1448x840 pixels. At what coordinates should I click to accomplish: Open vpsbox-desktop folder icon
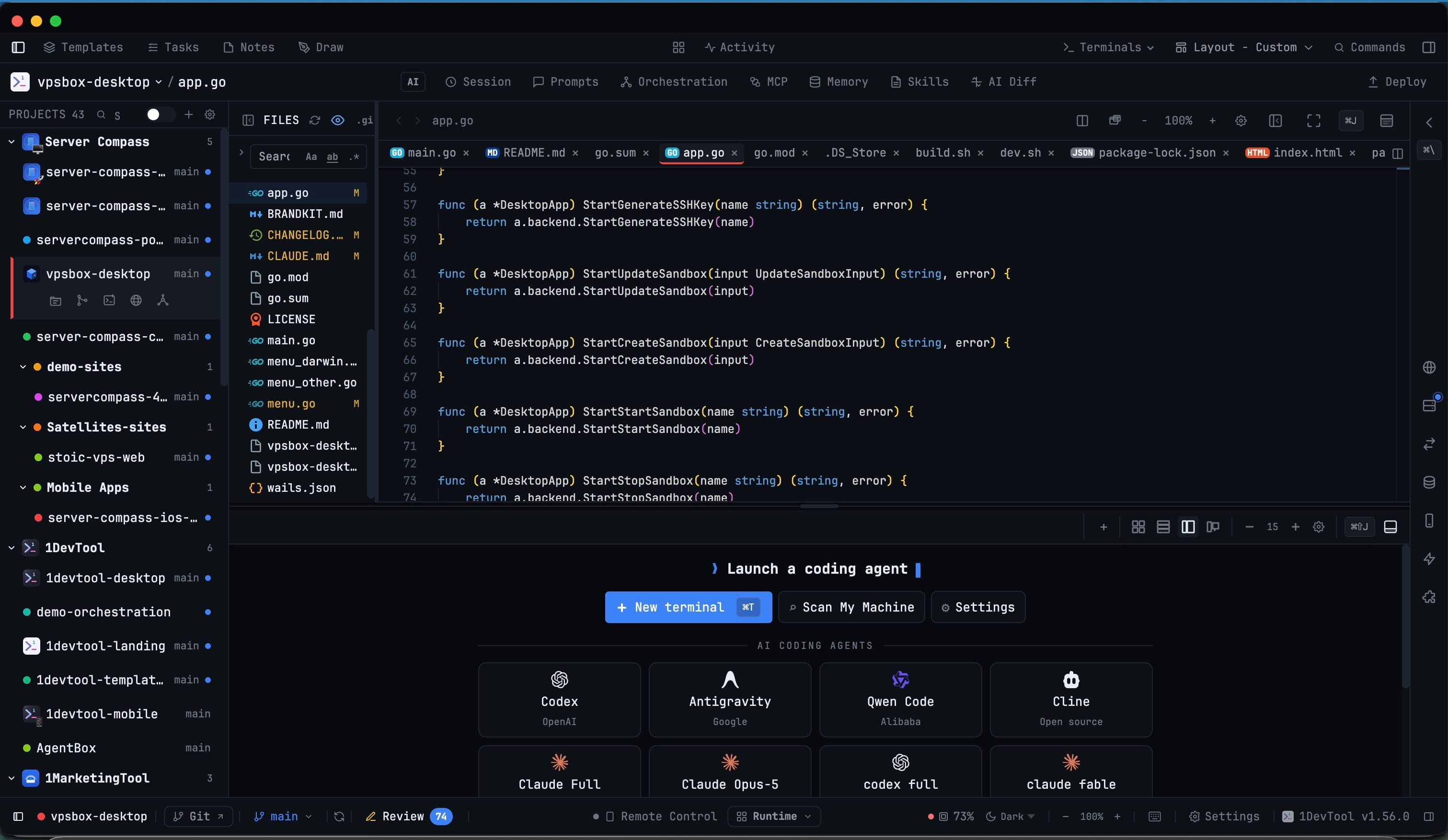55,300
